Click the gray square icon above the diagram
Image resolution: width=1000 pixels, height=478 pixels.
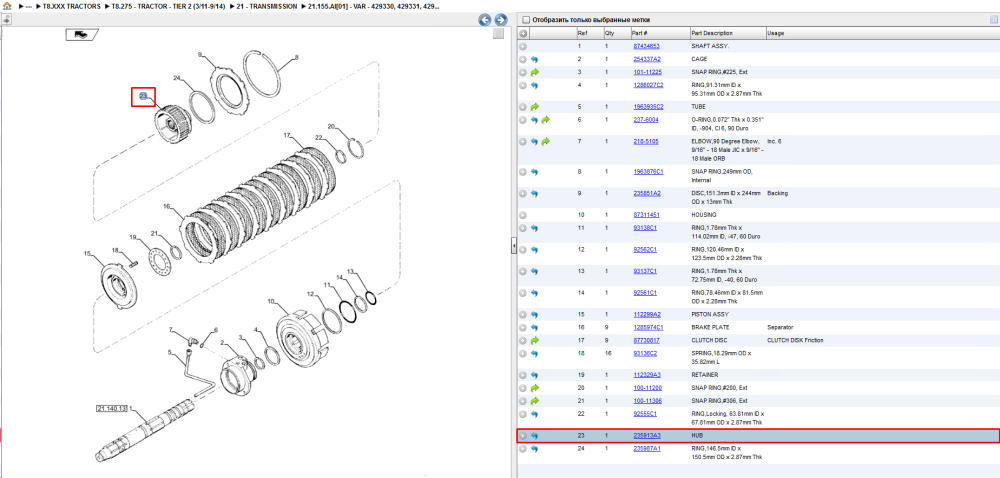coord(499,34)
